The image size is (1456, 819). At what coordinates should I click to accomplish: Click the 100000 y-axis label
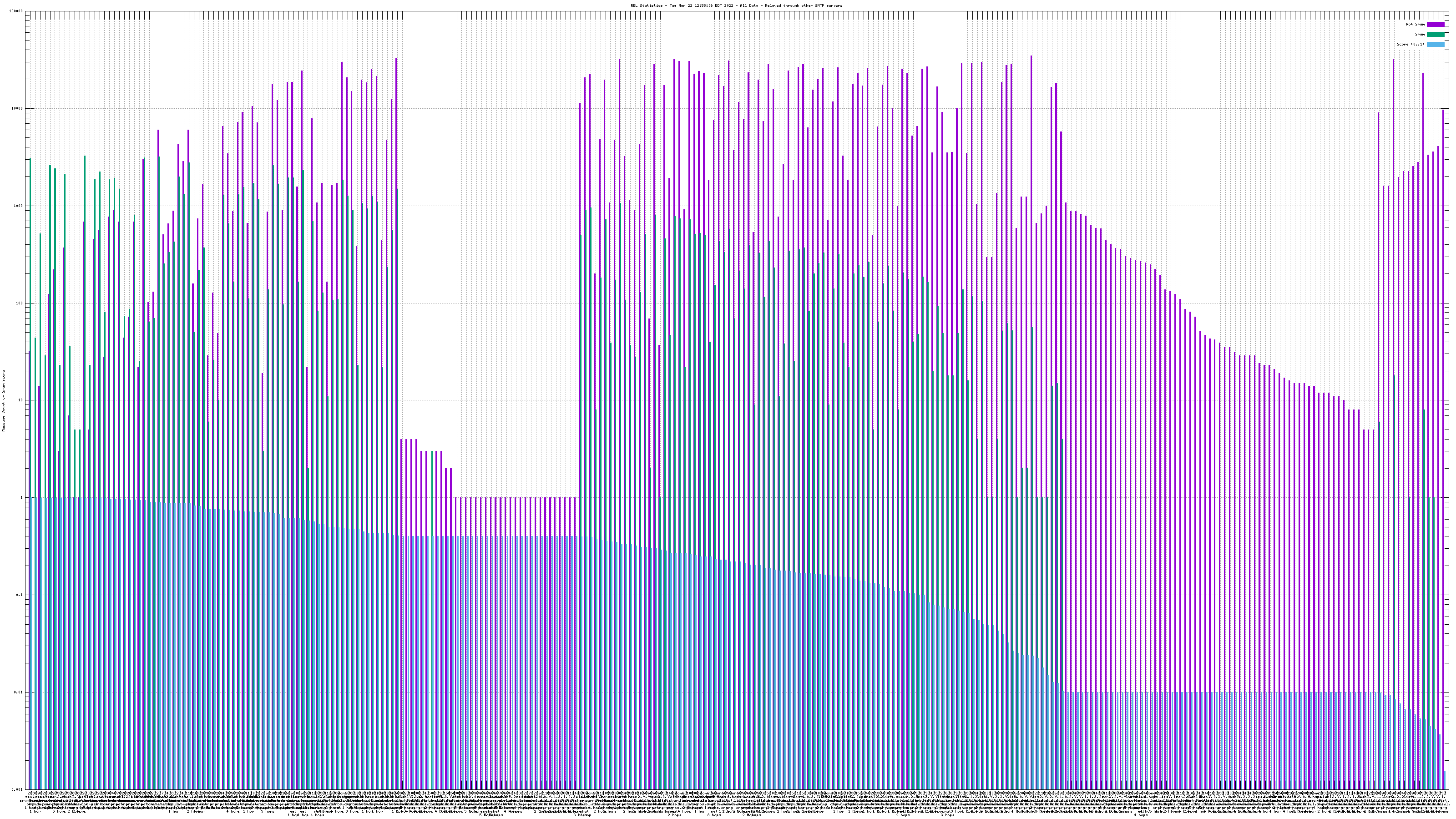click(x=16, y=11)
